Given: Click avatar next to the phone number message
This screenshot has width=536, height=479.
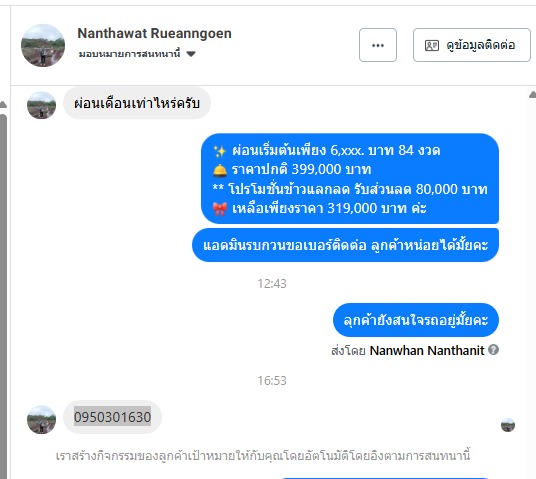Looking at the screenshot, I should click(x=41, y=420).
